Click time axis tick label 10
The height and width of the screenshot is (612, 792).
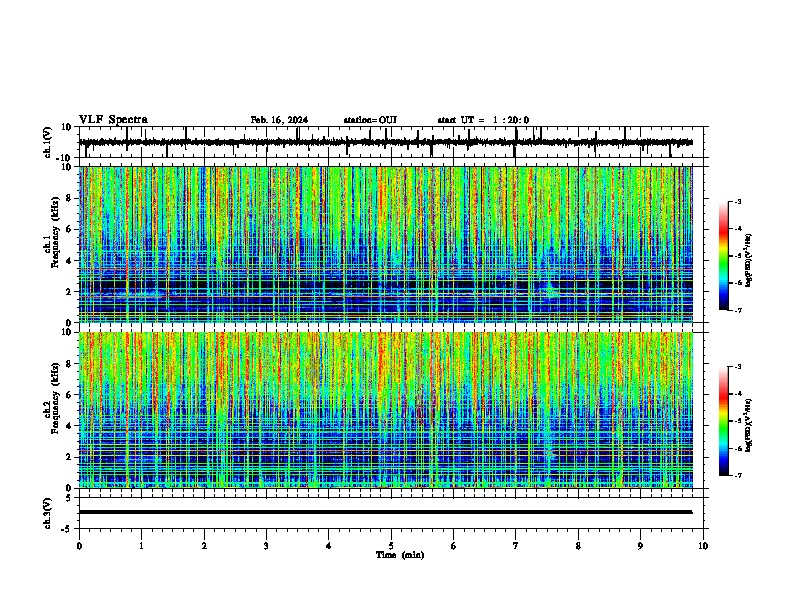pos(703,546)
